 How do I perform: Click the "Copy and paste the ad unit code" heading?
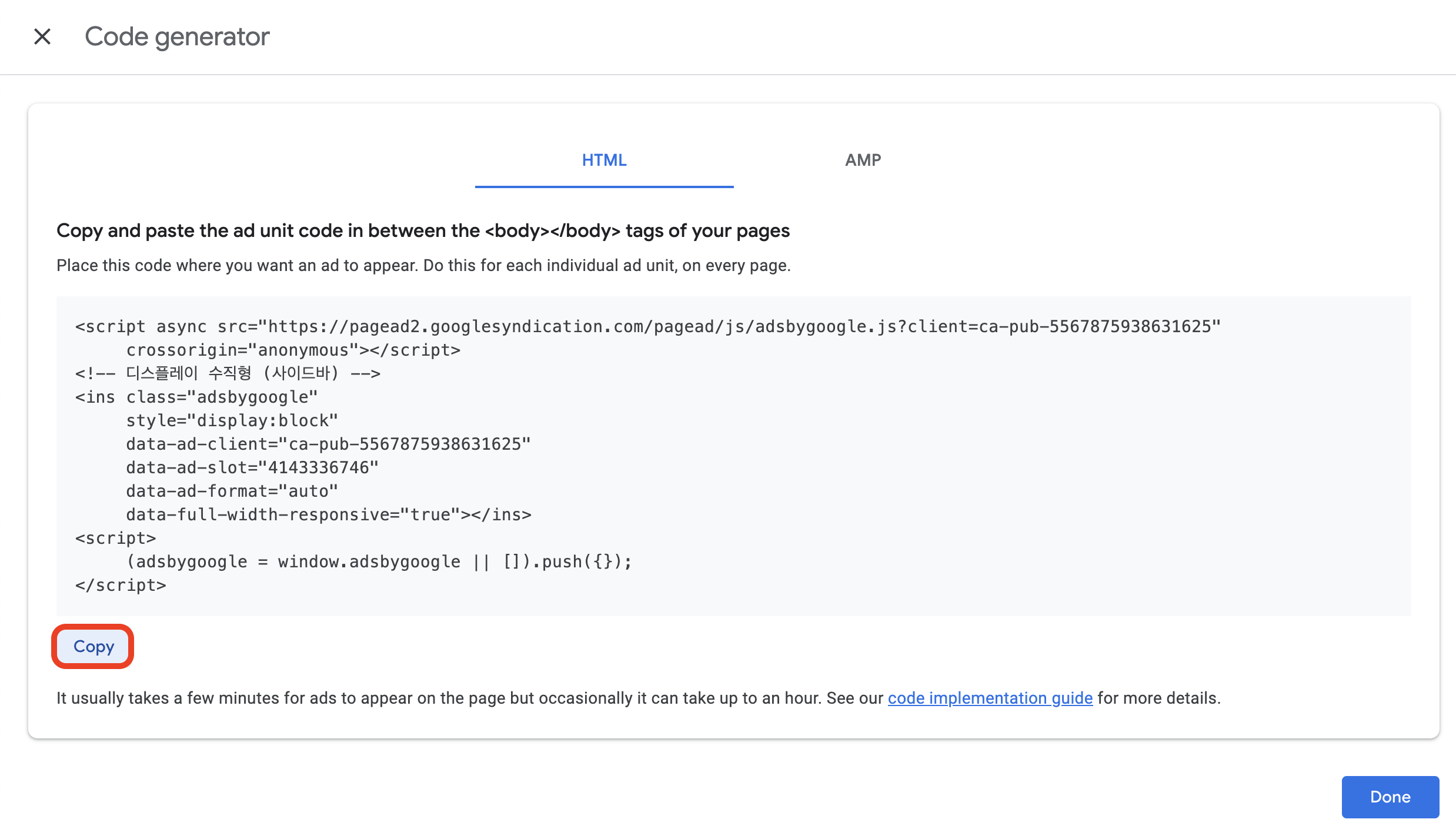(x=423, y=230)
